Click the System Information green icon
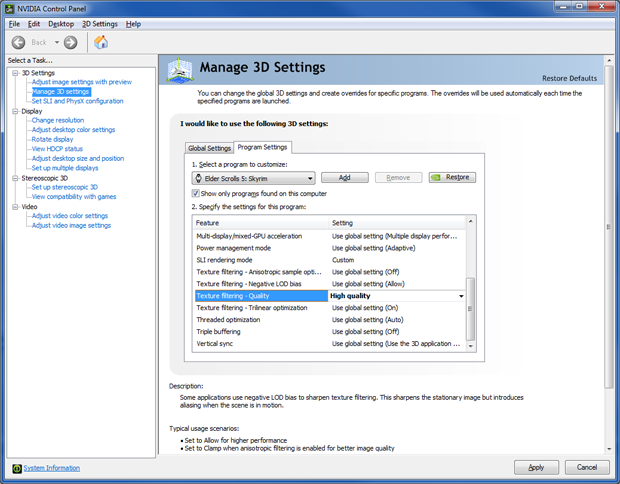 click(17, 469)
